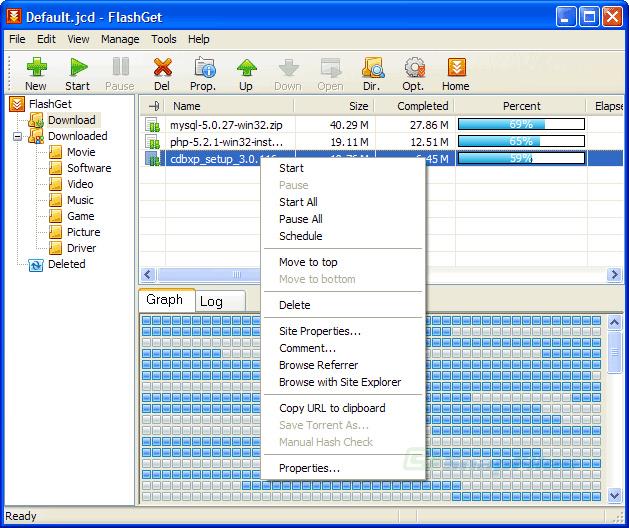629x528 pixels.
Task: Select the Deleted folder in tree
Action: click(x=66, y=264)
